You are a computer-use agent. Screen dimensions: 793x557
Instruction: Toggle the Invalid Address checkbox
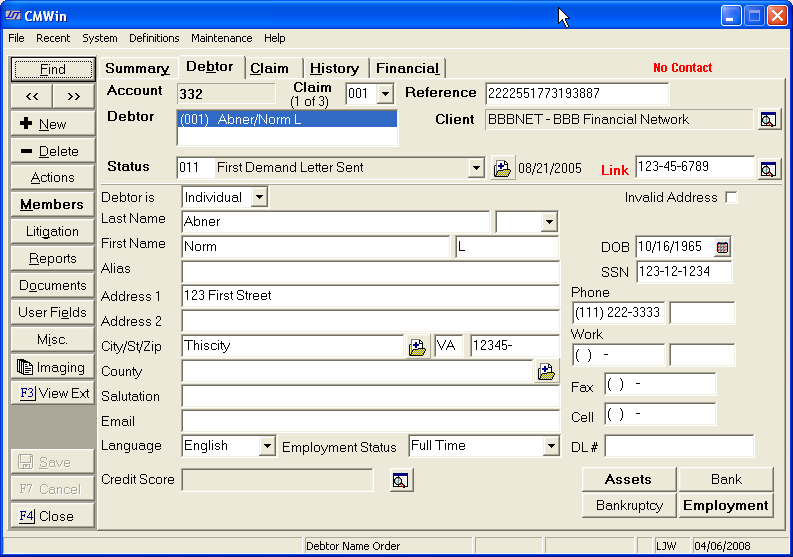click(x=731, y=198)
